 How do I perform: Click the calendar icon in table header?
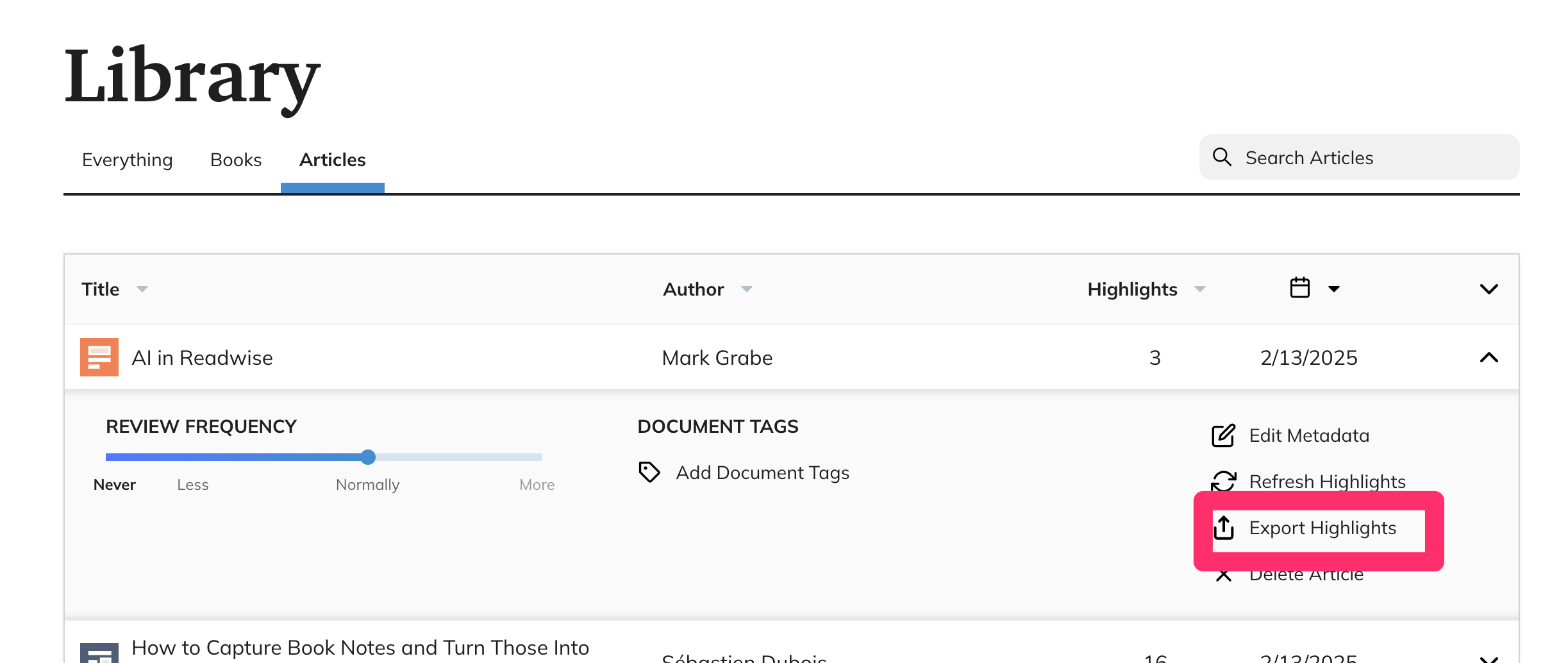pyautogui.click(x=1299, y=288)
